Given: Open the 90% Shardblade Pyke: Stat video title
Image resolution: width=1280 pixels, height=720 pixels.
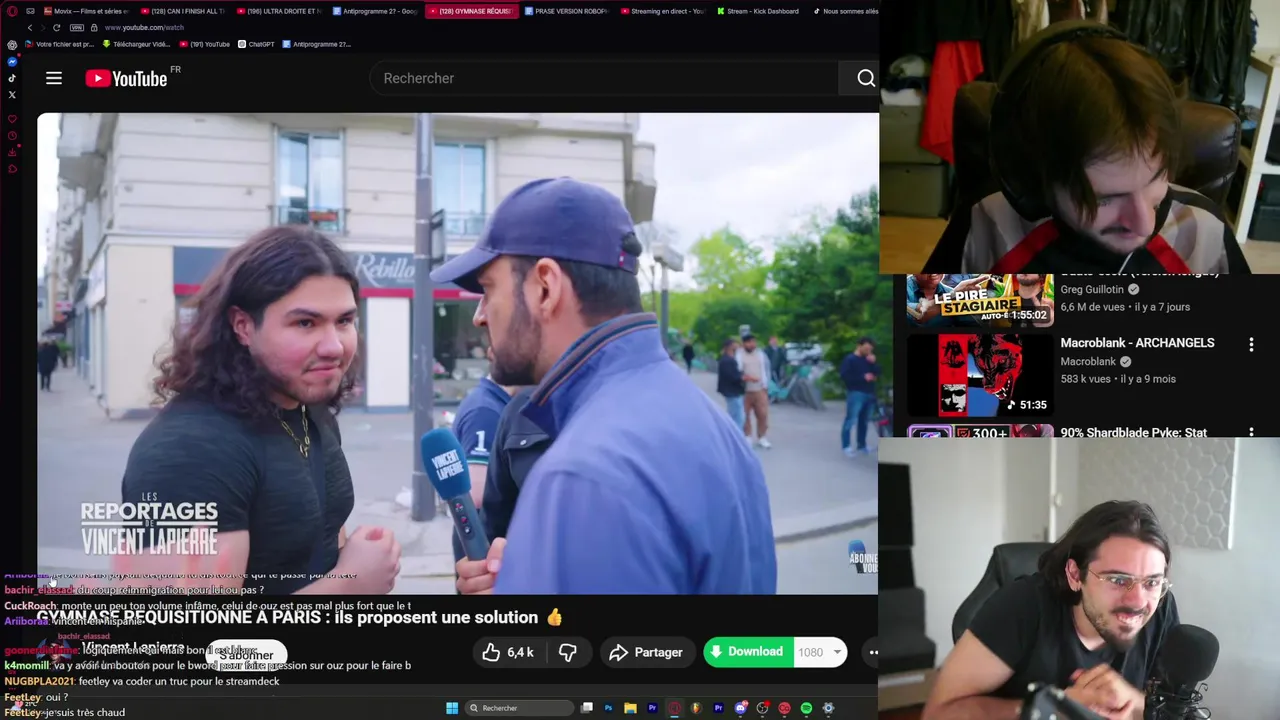Looking at the screenshot, I should (x=1133, y=432).
